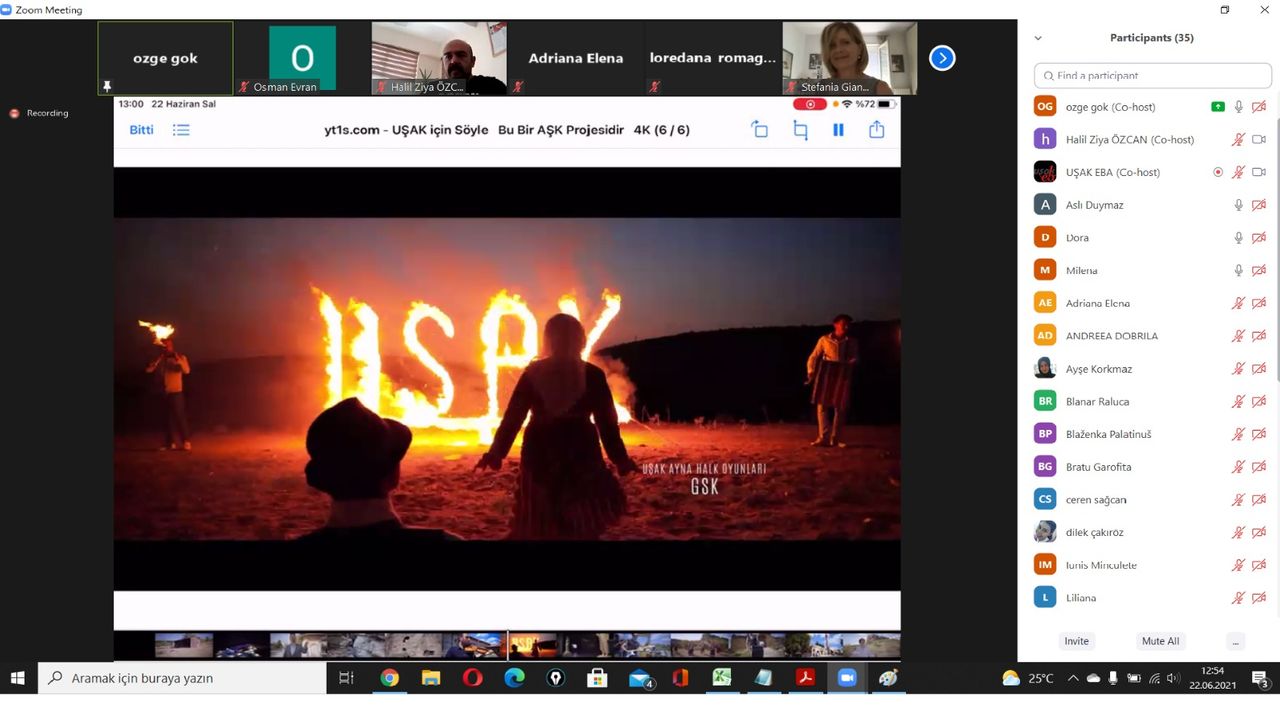Open Adobe Acrobat from the taskbar
Image resolution: width=1280 pixels, height=720 pixels.
[x=805, y=678]
